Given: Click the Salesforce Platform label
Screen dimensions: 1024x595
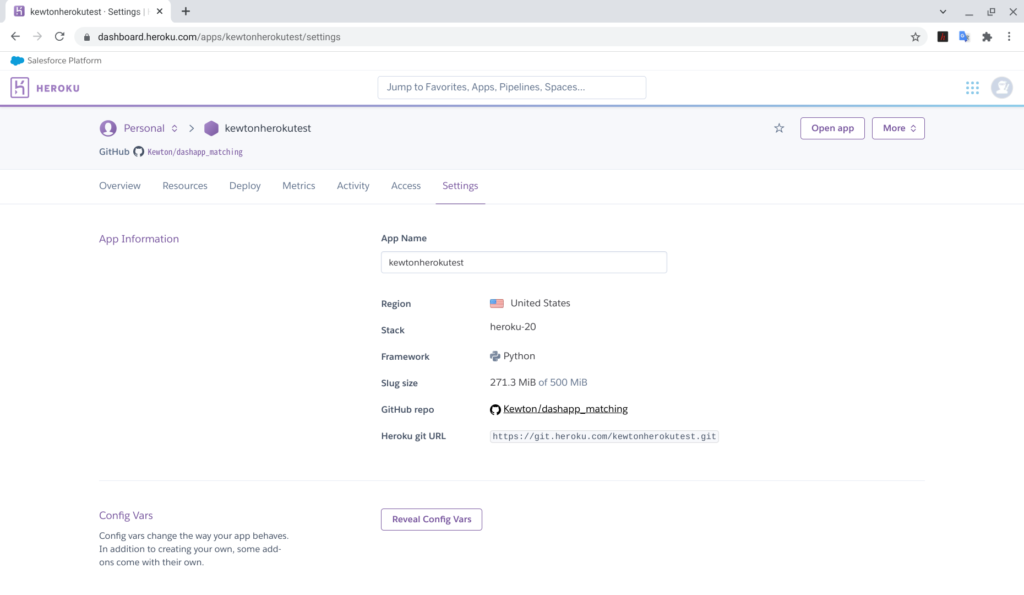Looking at the screenshot, I should (x=64, y=60).
